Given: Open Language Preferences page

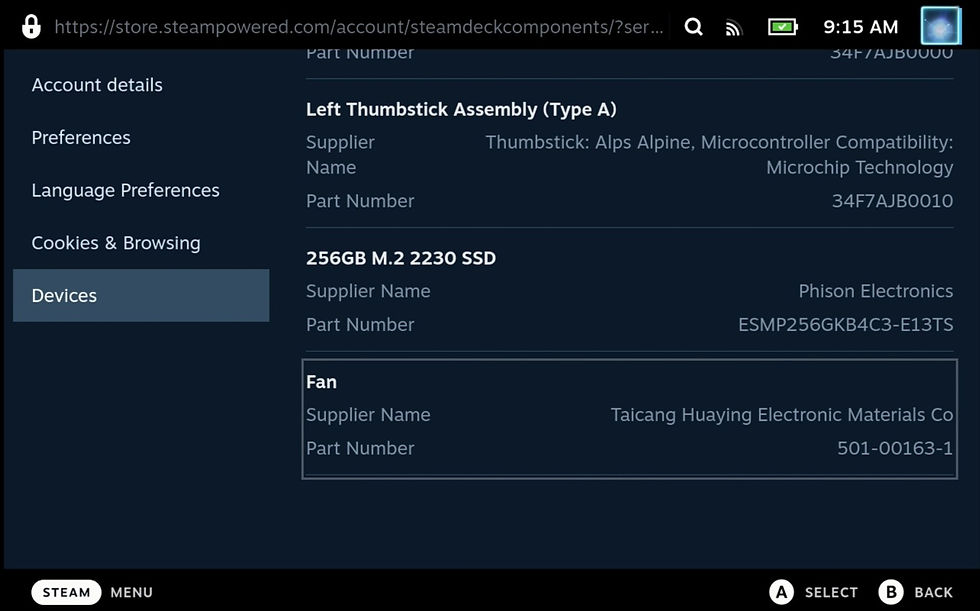Looking at the screenshot, I should [126, 190].
